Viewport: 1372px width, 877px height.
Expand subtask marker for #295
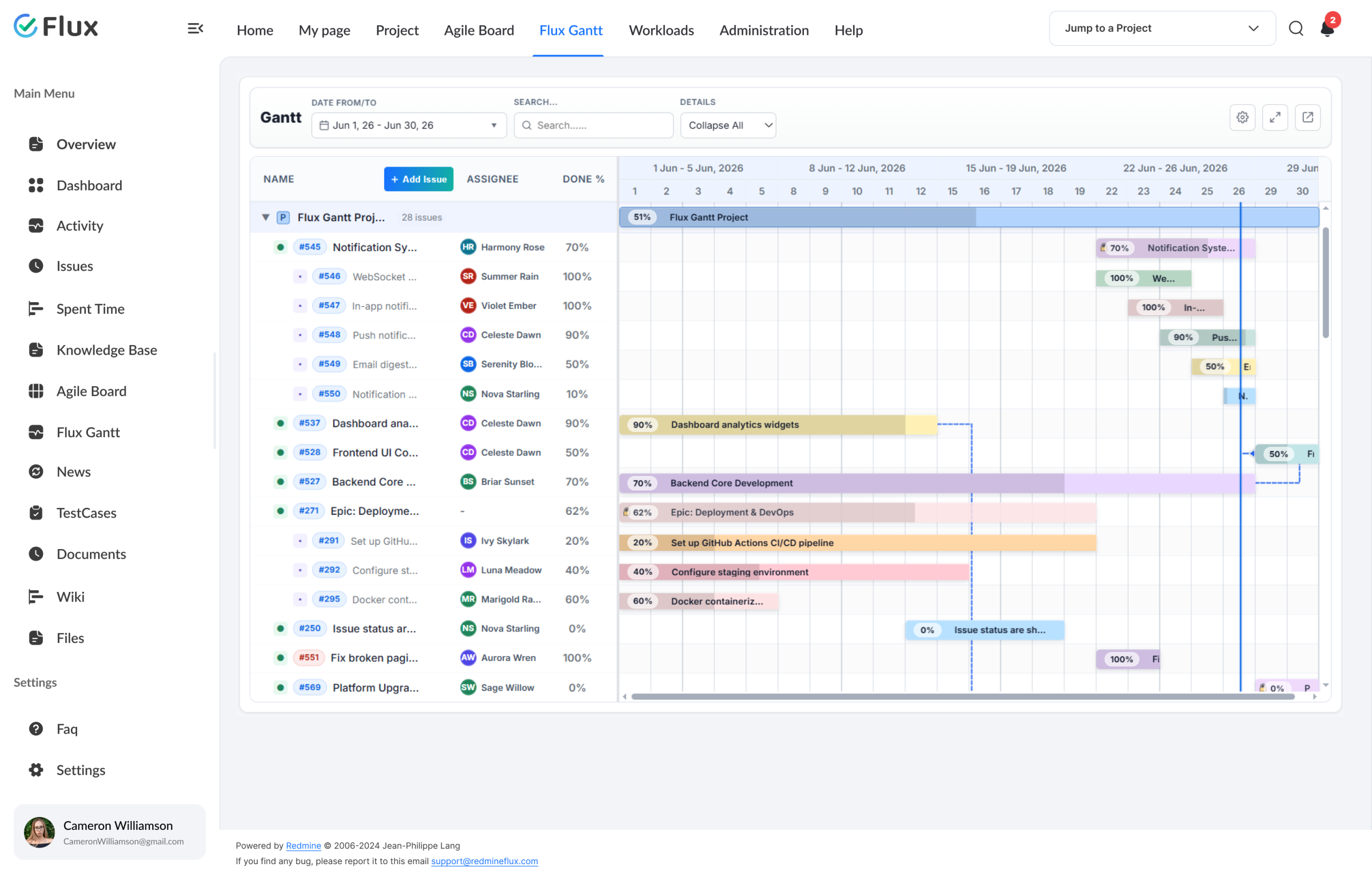[x=300, y=599]
